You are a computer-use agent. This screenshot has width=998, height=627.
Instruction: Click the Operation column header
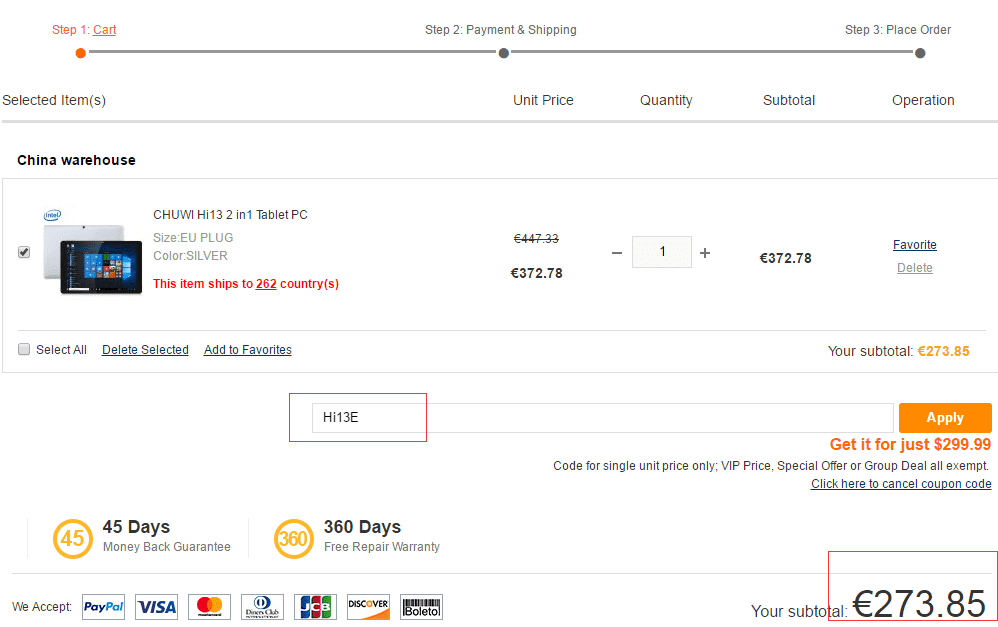923,100
